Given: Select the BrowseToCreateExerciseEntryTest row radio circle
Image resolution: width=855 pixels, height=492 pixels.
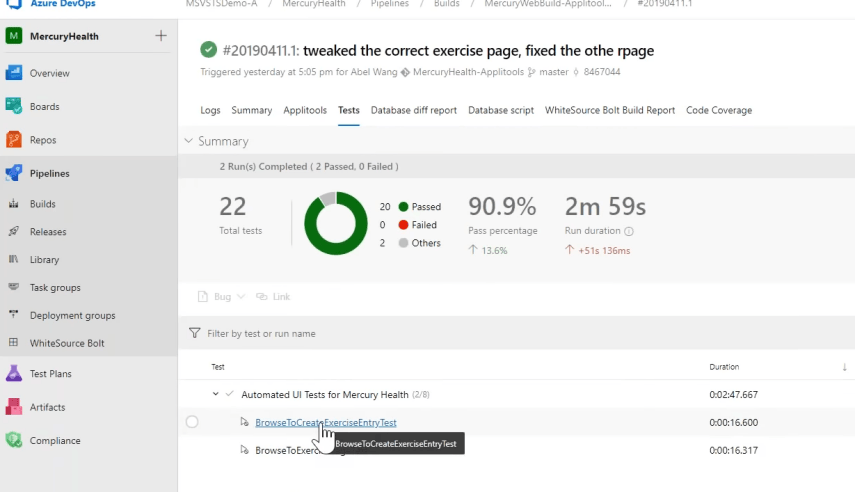Looking at the screenshot, I should 192,422.
